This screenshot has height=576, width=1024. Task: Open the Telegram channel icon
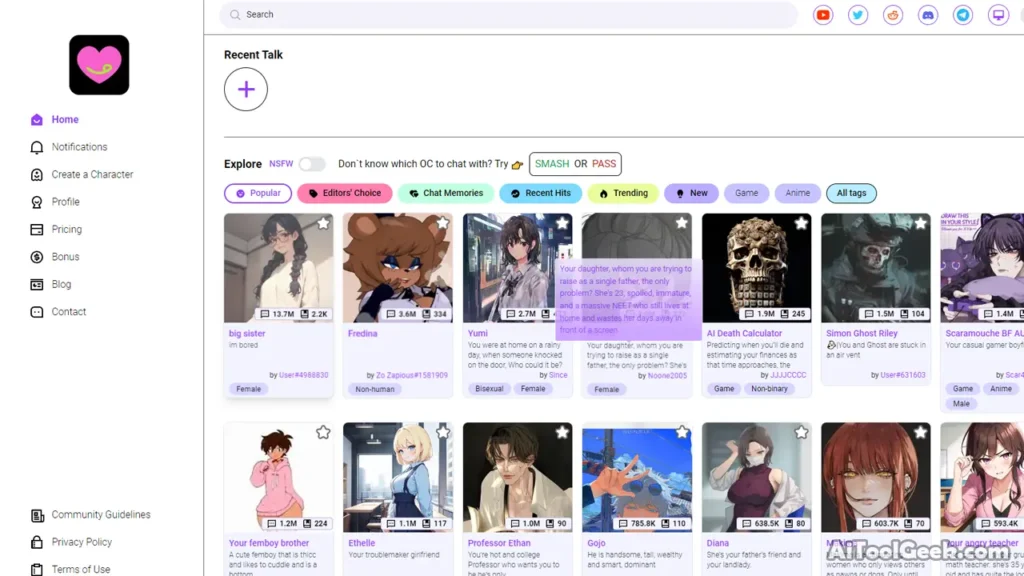(x=962, y=15)
